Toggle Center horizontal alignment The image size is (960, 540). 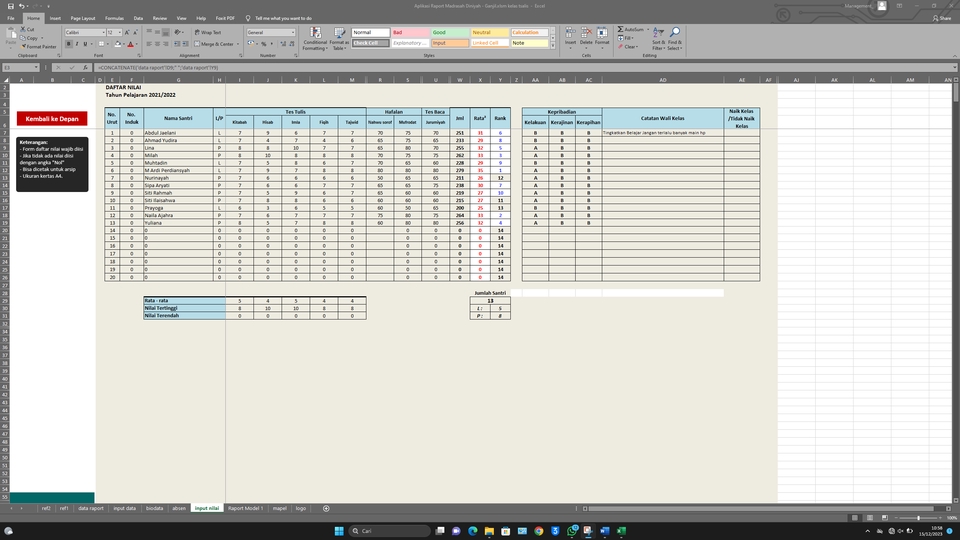(x=157, y=44)
